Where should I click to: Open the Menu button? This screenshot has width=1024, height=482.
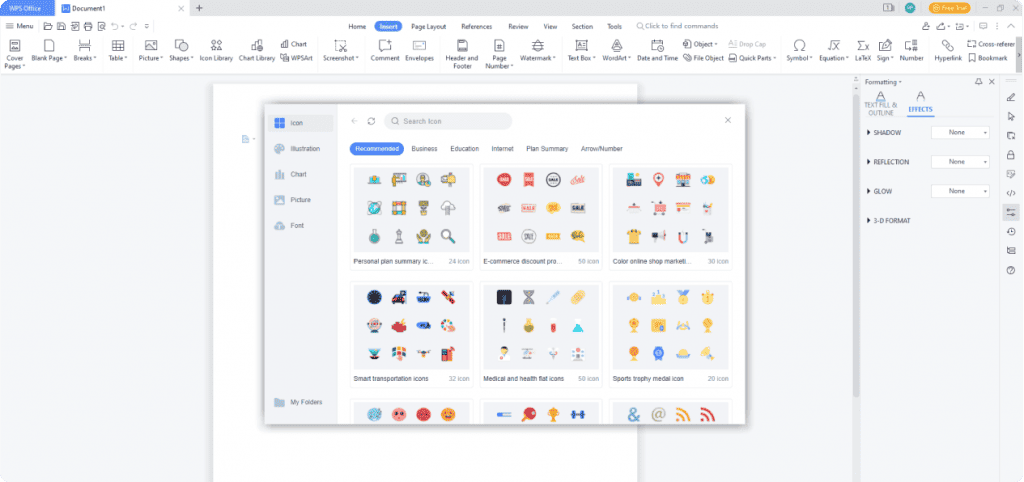click(x=20, y=26)
